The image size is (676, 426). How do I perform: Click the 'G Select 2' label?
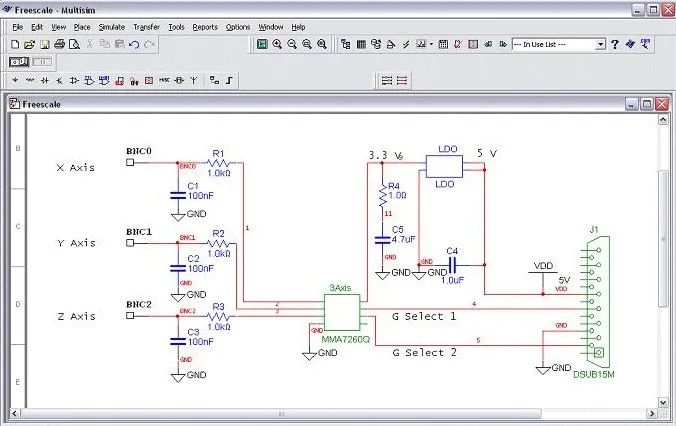tap(424, 352)
